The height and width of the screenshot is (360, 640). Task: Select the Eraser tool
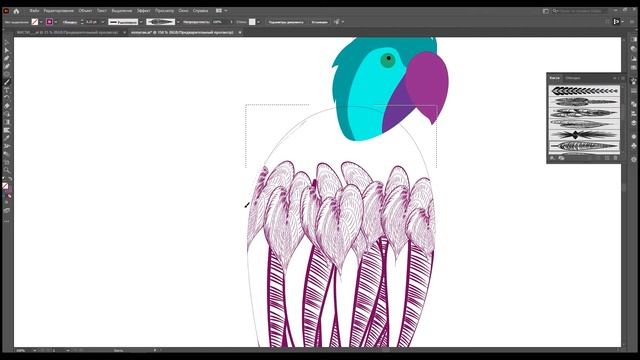point(7,106)
